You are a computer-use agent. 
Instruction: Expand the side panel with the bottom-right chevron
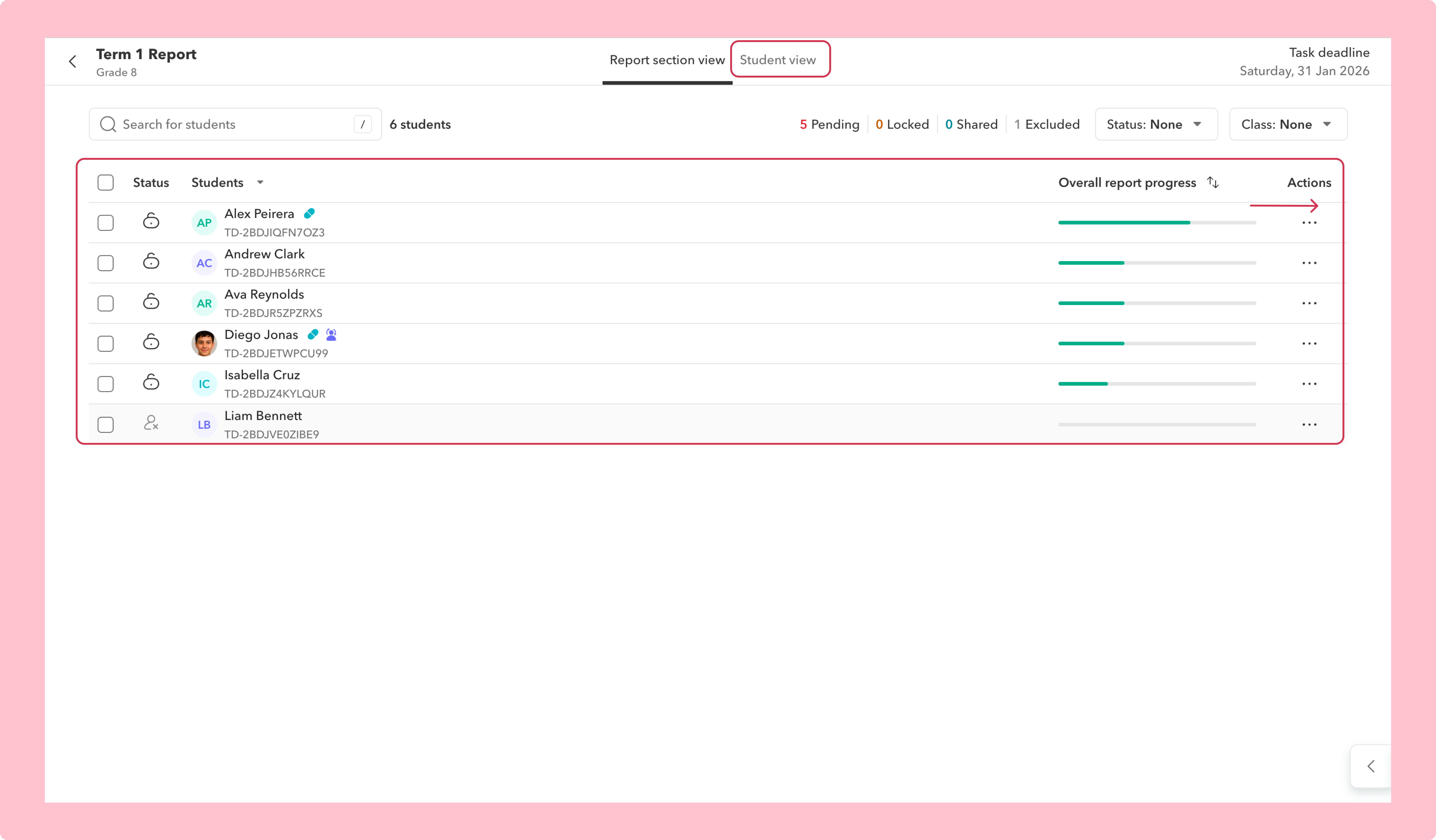pyautogui.click(x=1371, y=767)
